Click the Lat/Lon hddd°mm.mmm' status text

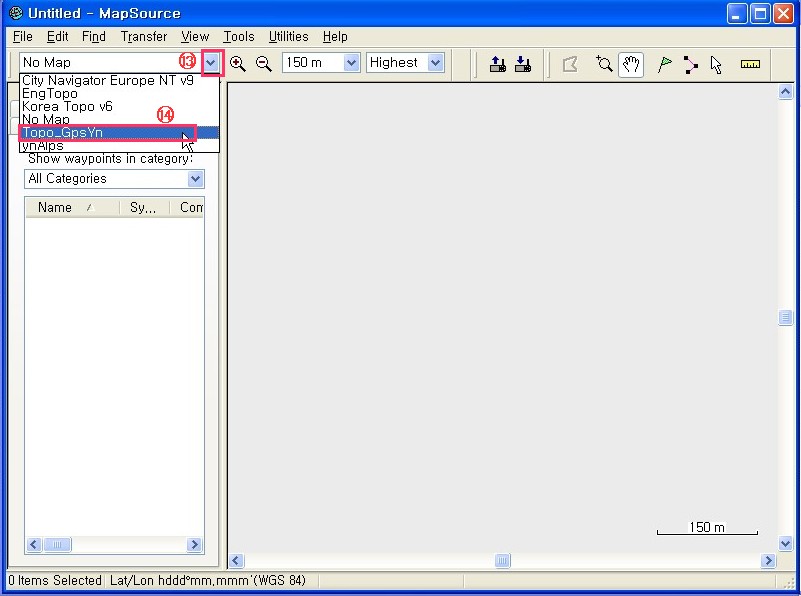(207, 581)
